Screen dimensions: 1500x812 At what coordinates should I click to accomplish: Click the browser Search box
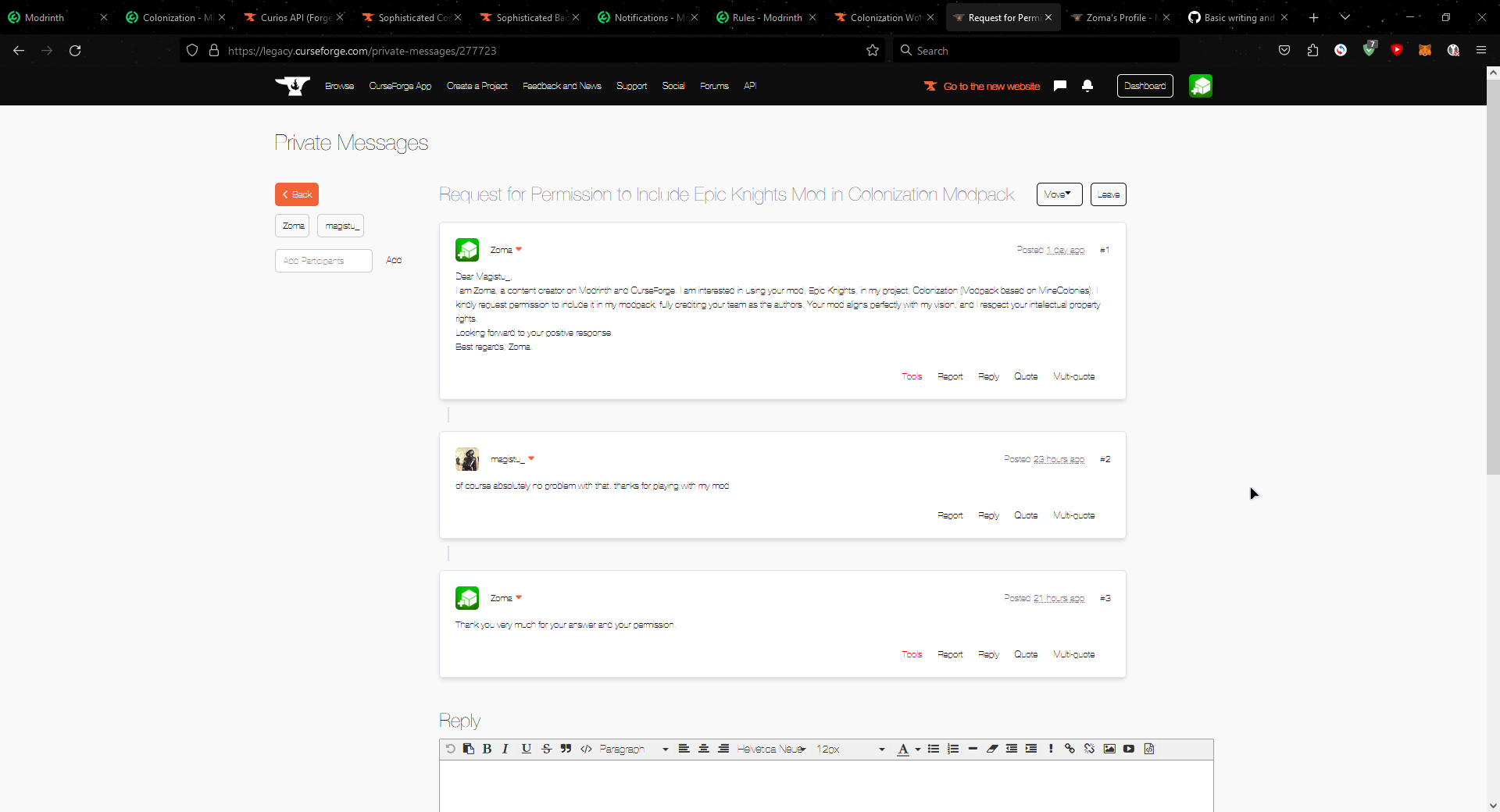[1037, 51]
